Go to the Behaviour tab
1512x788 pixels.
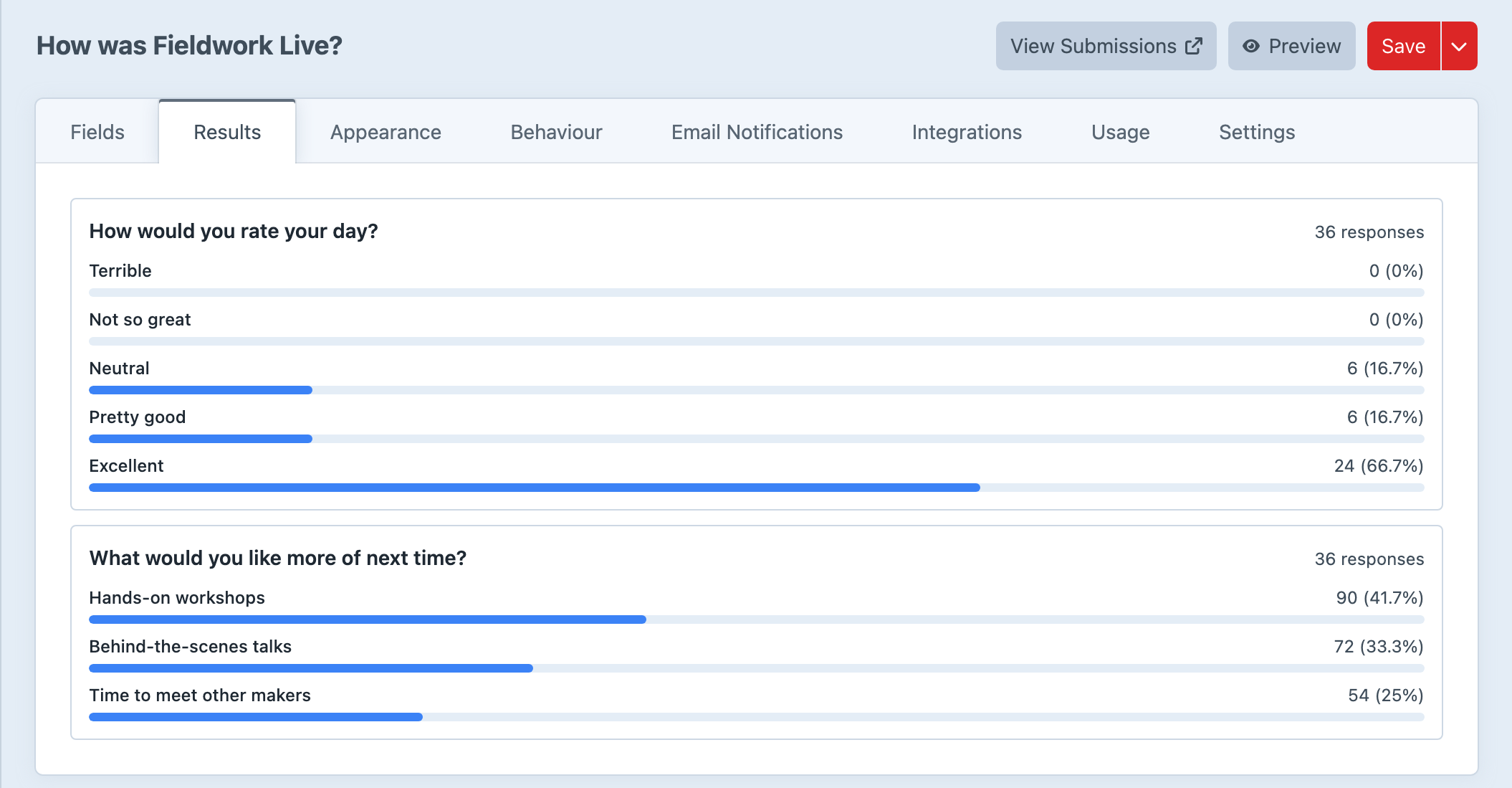(556, 132)
